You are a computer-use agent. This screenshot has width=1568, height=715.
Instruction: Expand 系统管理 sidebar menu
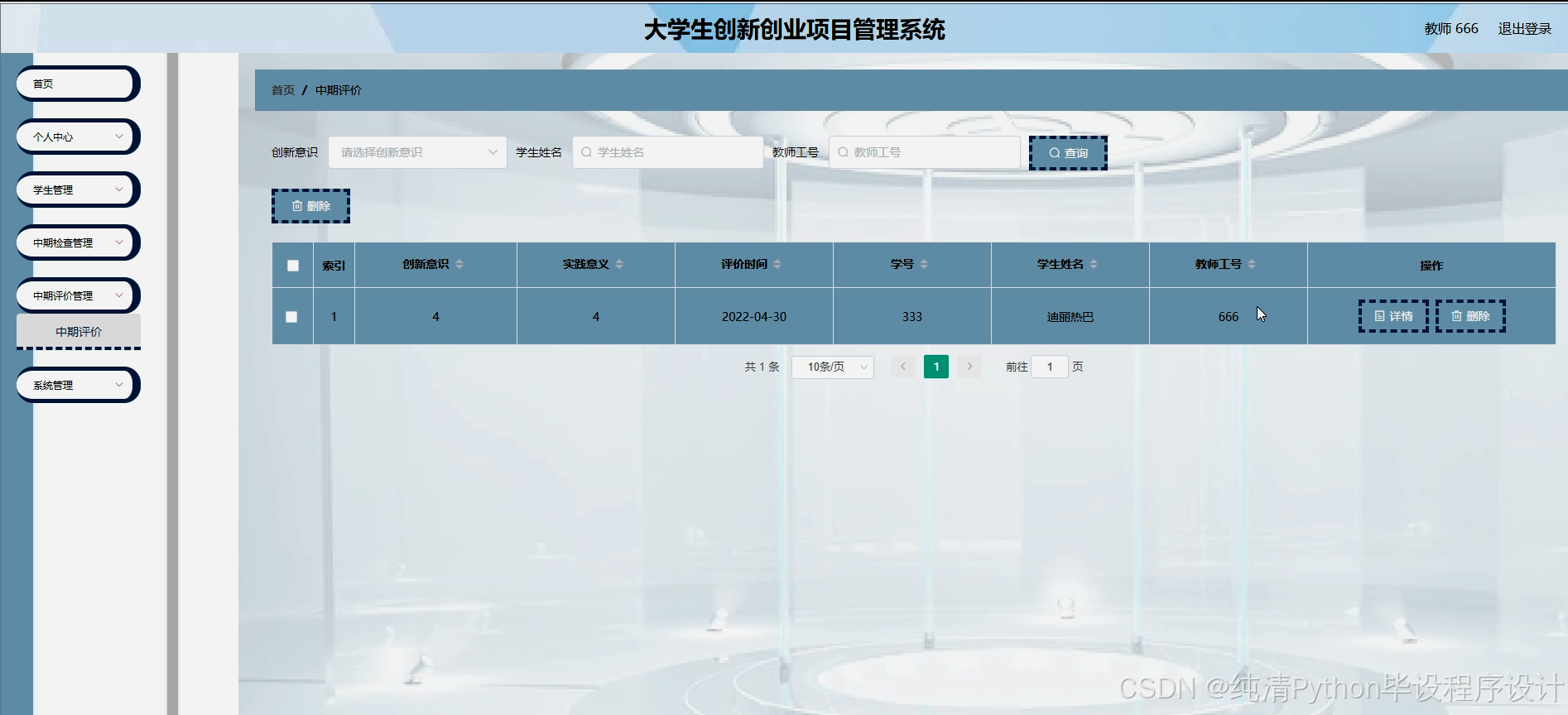[78, 385]
